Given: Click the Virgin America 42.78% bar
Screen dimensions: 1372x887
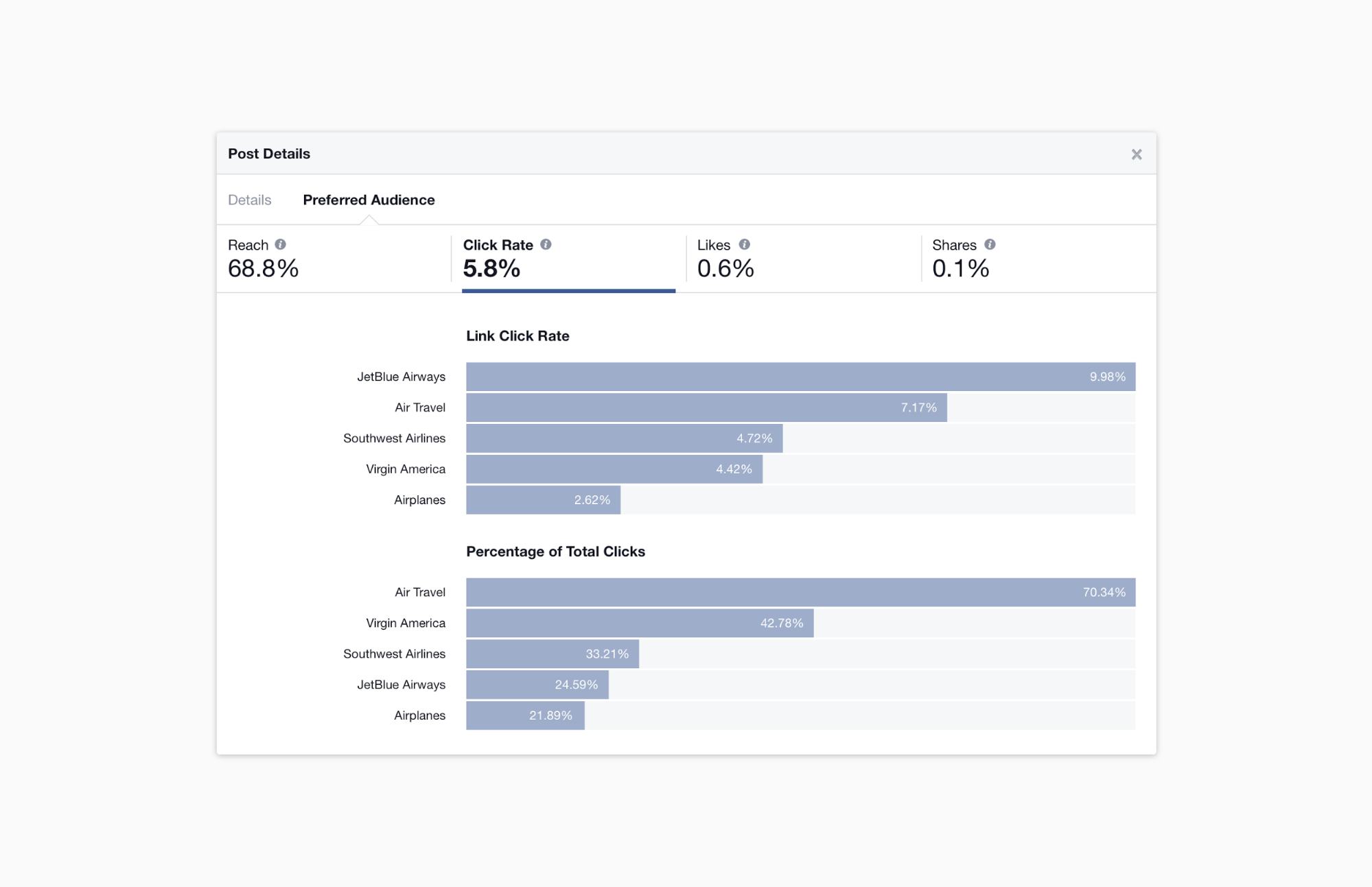Looking at the screenshot, I should tap(640, 623).
